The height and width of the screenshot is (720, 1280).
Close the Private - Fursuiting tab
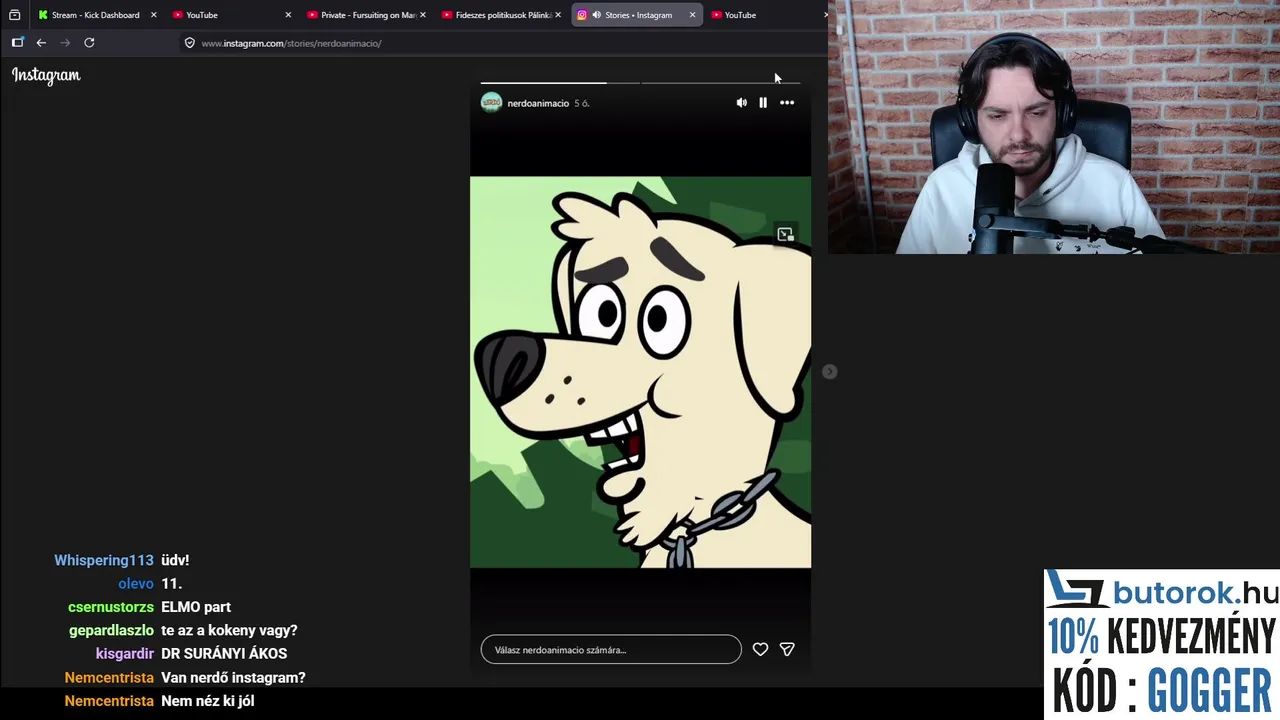[x=423, y=15]
